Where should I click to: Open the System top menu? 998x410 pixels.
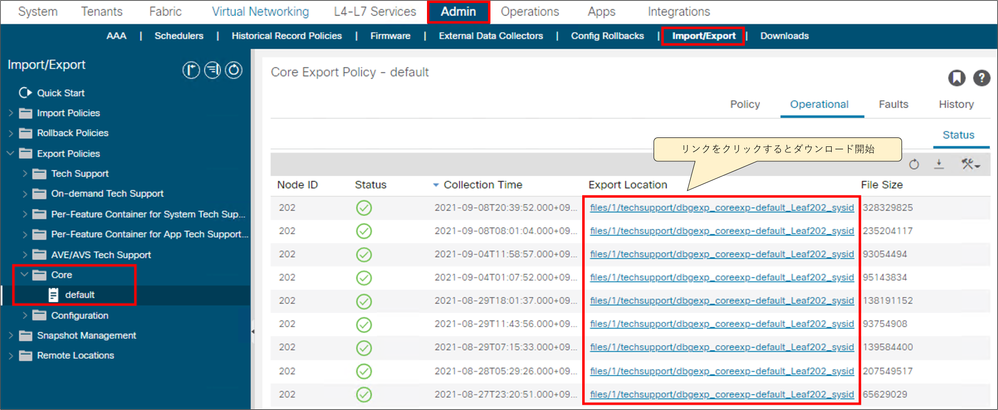tap(38, 11)
